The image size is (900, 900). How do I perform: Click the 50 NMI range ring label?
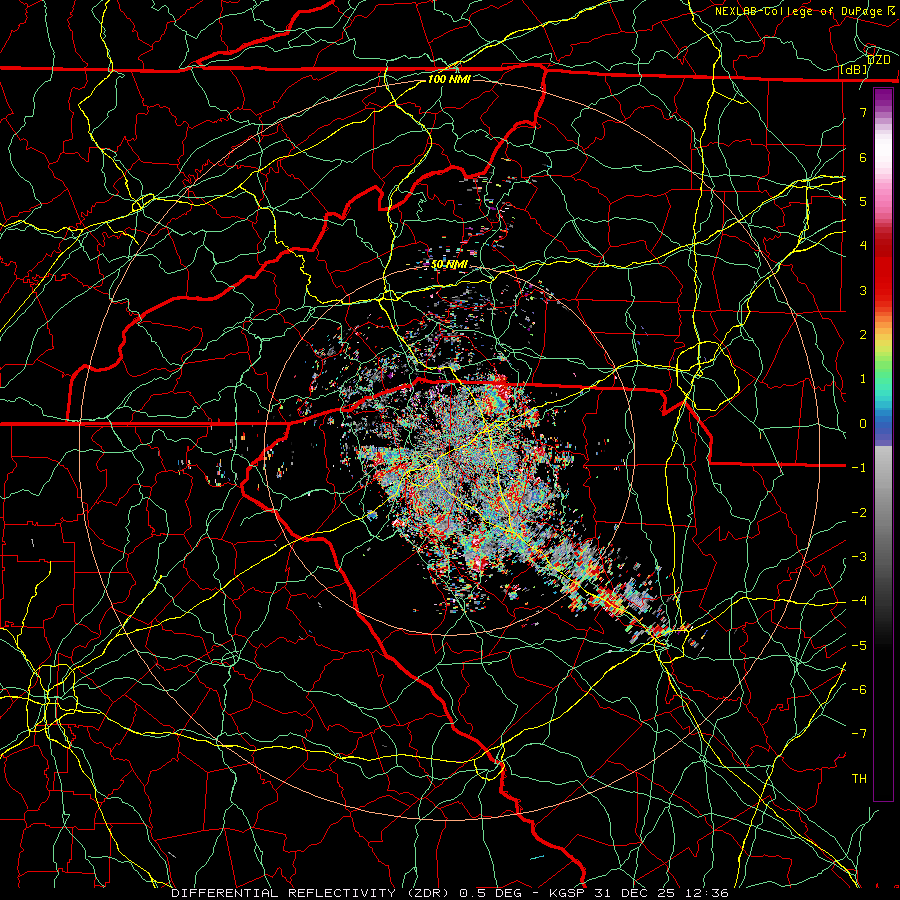(449, 265)
